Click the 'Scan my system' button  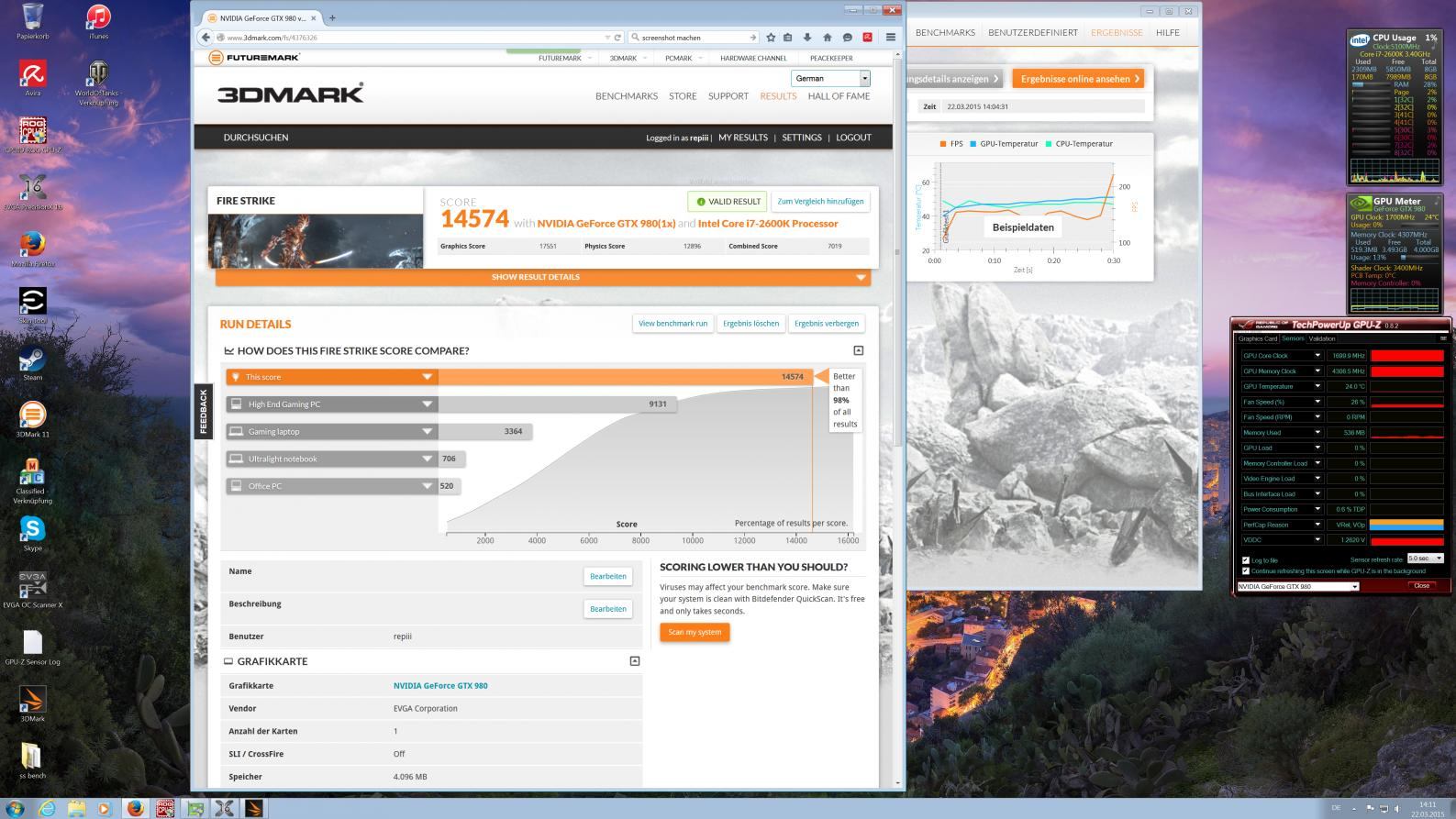coord(695,632)
